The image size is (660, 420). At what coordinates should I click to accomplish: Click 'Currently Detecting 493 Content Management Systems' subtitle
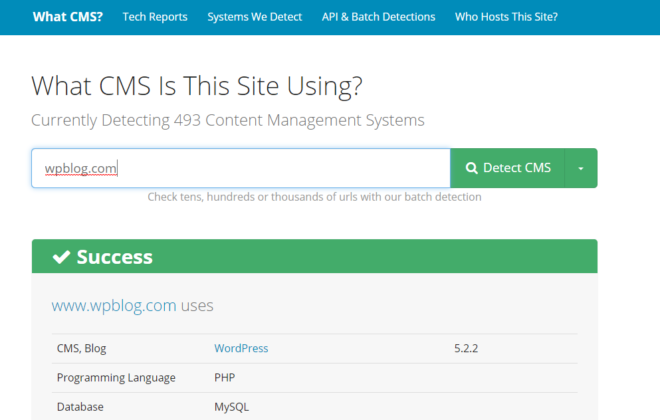(228, 120)
